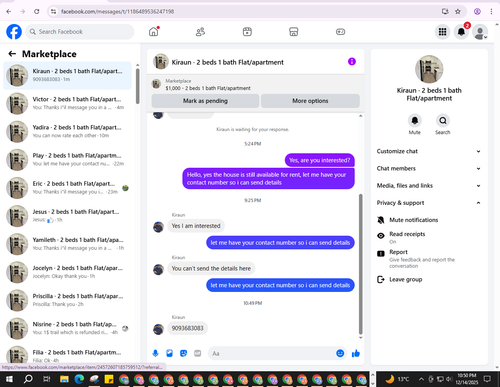Screen dimensions: 500x387
Task: Expand Customize chat section
Action: pyautogui.click(x=429, y=151)
